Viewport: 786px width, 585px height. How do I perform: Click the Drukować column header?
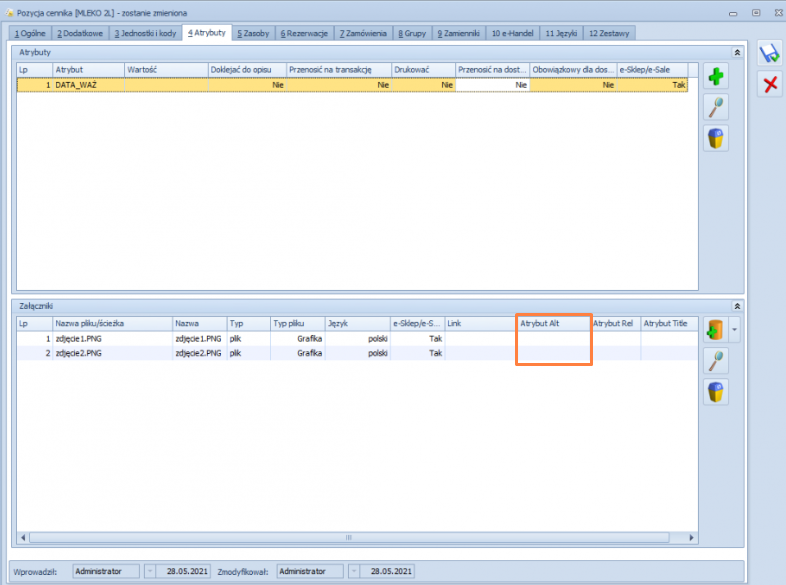click(424, 70)
